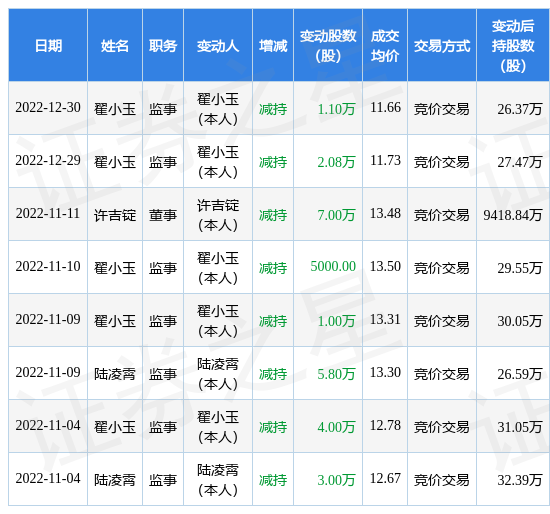Click the 职务 column header
The height and width of the screenshot is (514, 550).
pyautogui.click(x=163, y=46)
